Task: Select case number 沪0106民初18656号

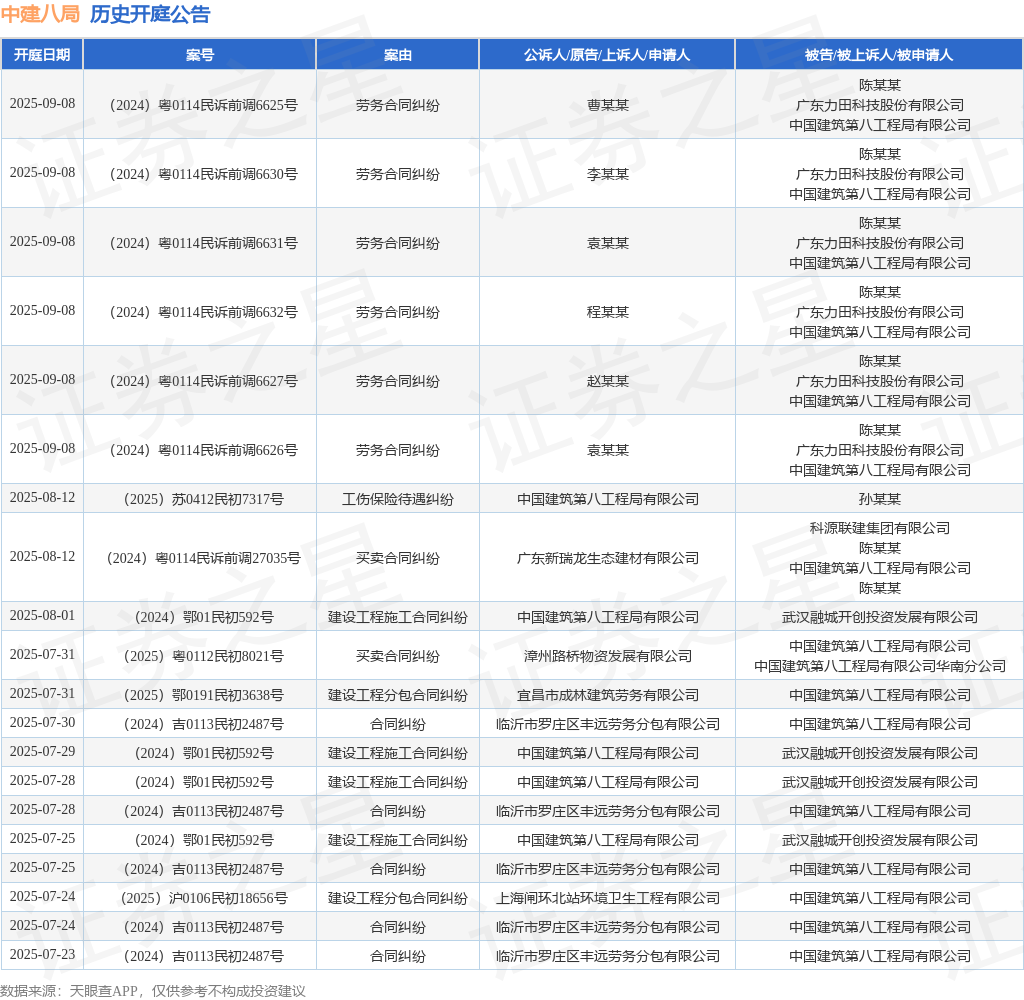Action: click(x=203, y=899)
